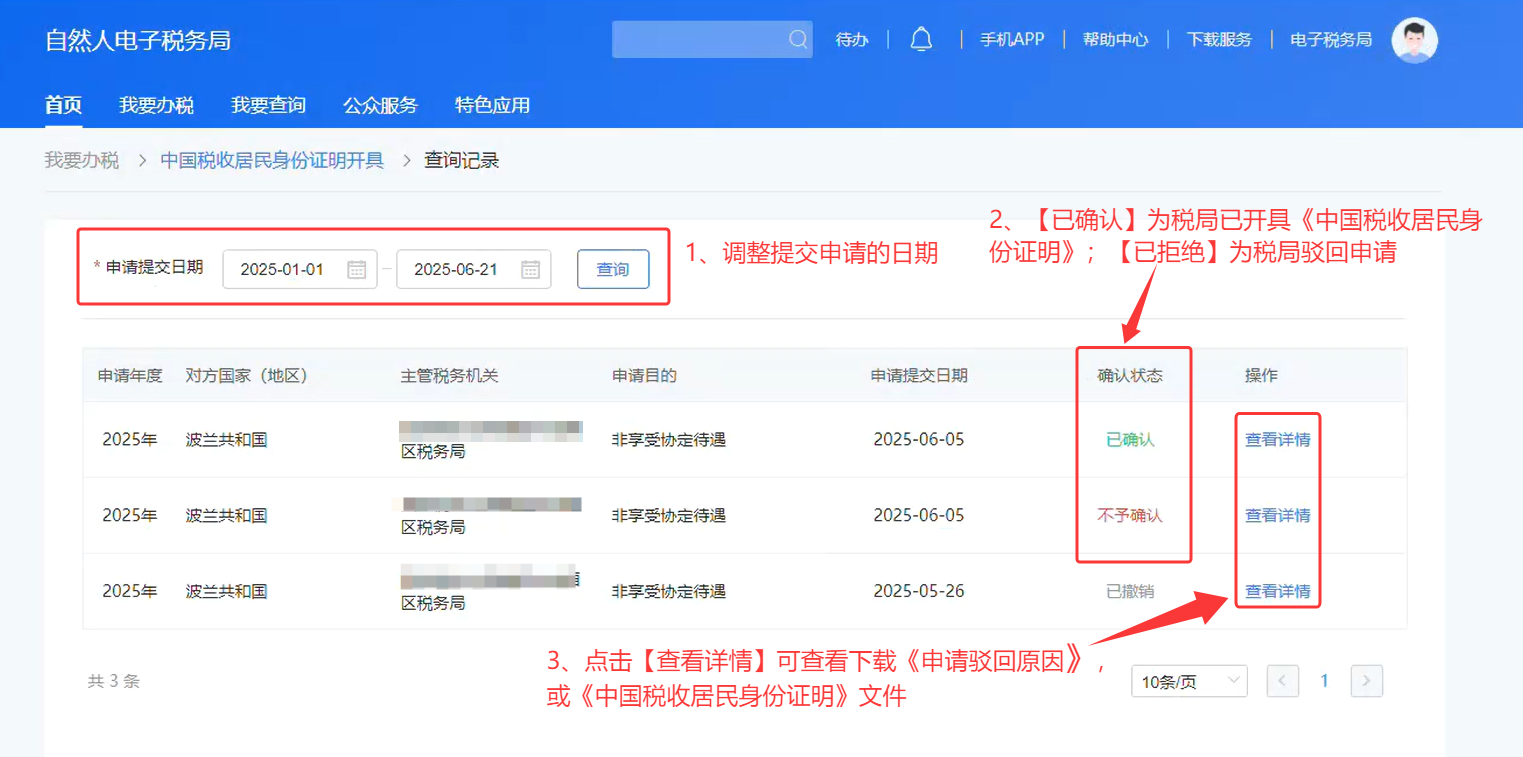Viewport: 1523px width, 757px height.
Task: View details of the 已确认 record
Action: pyautogui.click(x=1277, y=439)
